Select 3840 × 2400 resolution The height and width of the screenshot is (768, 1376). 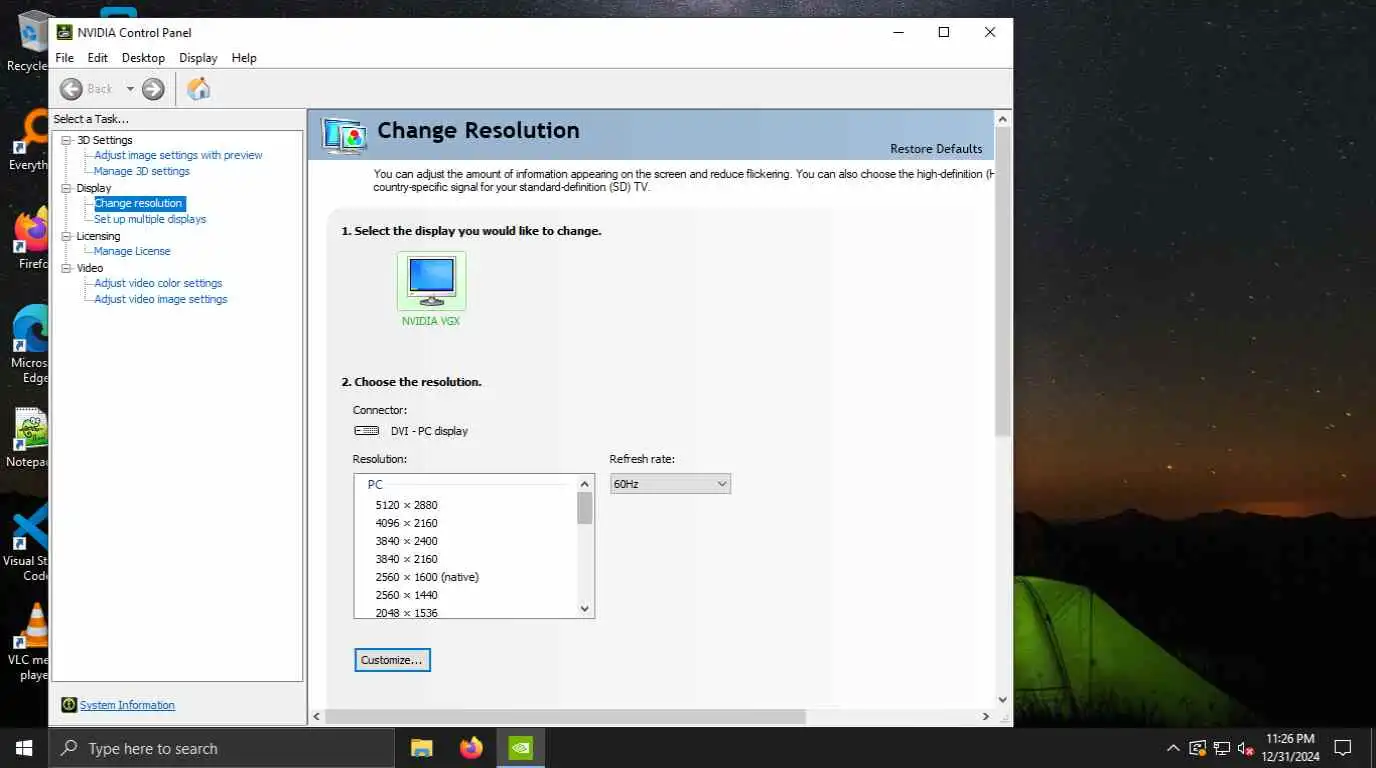click(x=407, y=541)
